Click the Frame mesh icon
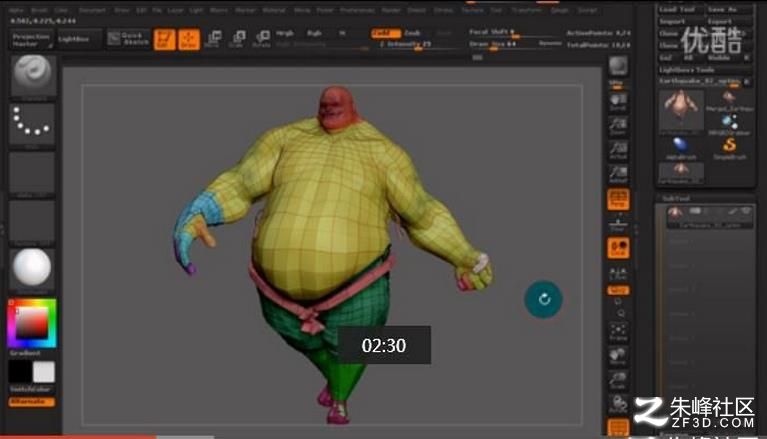Viewport: 767px width, 439px height. click(618, 332)
